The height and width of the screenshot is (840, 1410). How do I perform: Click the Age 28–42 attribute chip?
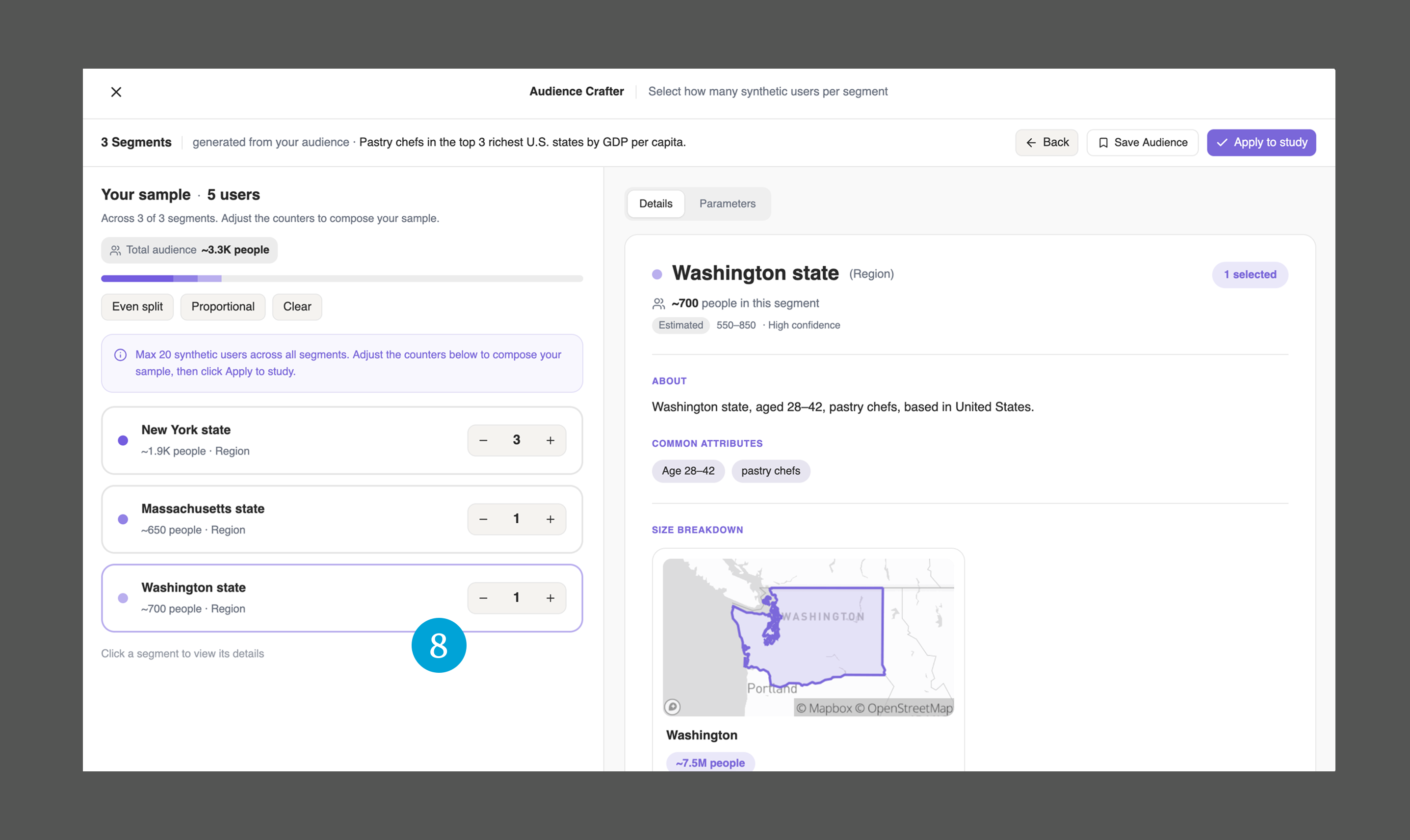[x=688, y=471]
